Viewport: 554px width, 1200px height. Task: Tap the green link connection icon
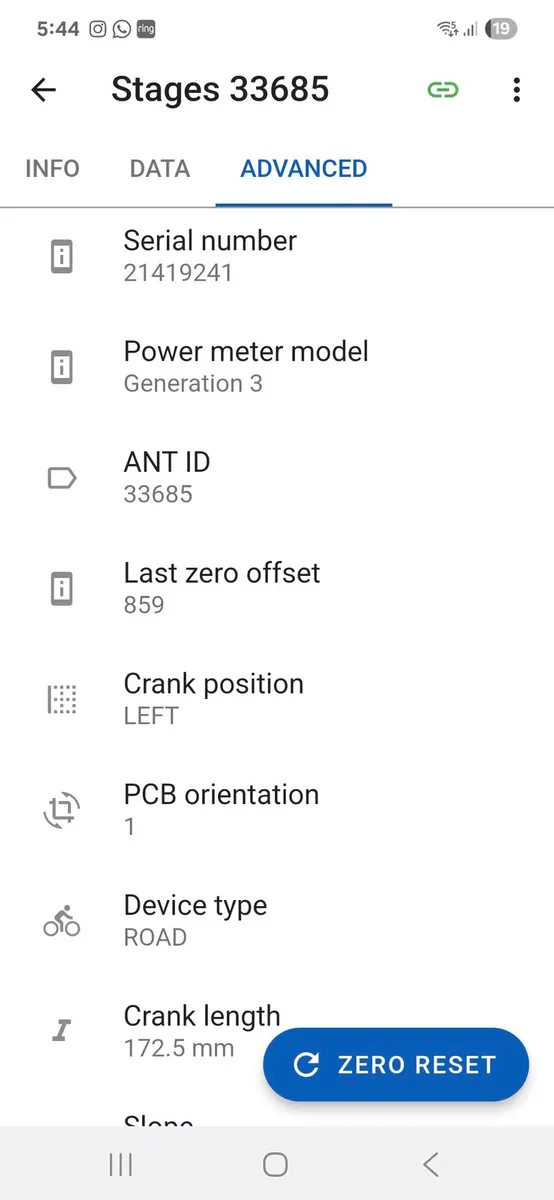tap(442, 90)
